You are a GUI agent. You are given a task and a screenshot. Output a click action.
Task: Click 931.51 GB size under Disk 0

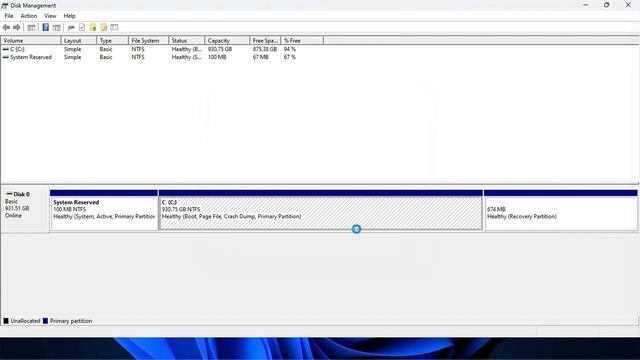point(17,208)
